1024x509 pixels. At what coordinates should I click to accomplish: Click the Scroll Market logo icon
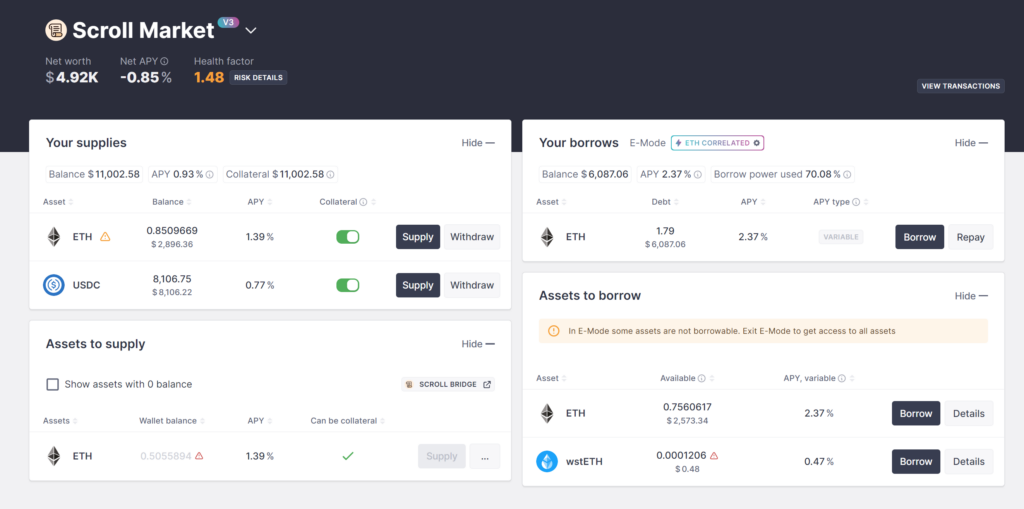click(56, 30)
